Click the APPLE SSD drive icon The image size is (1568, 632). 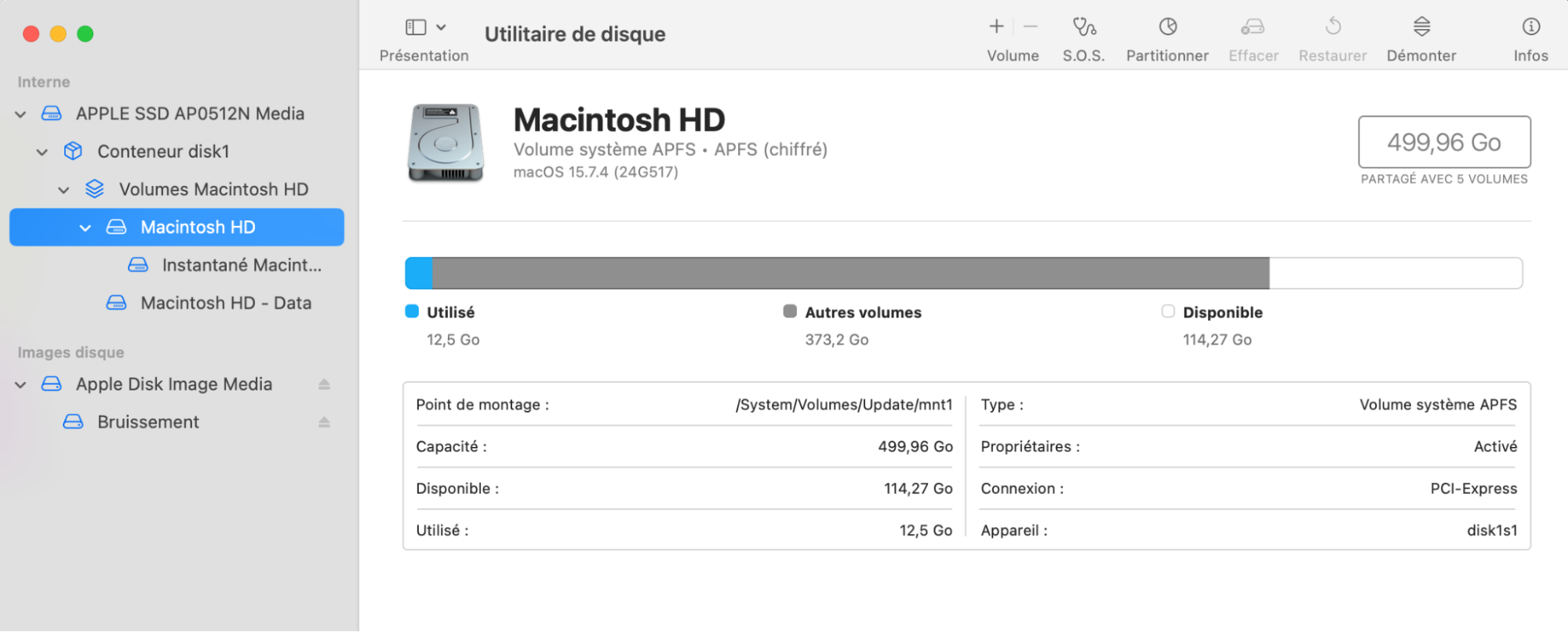pyautogui.click(x=52, y=113)
